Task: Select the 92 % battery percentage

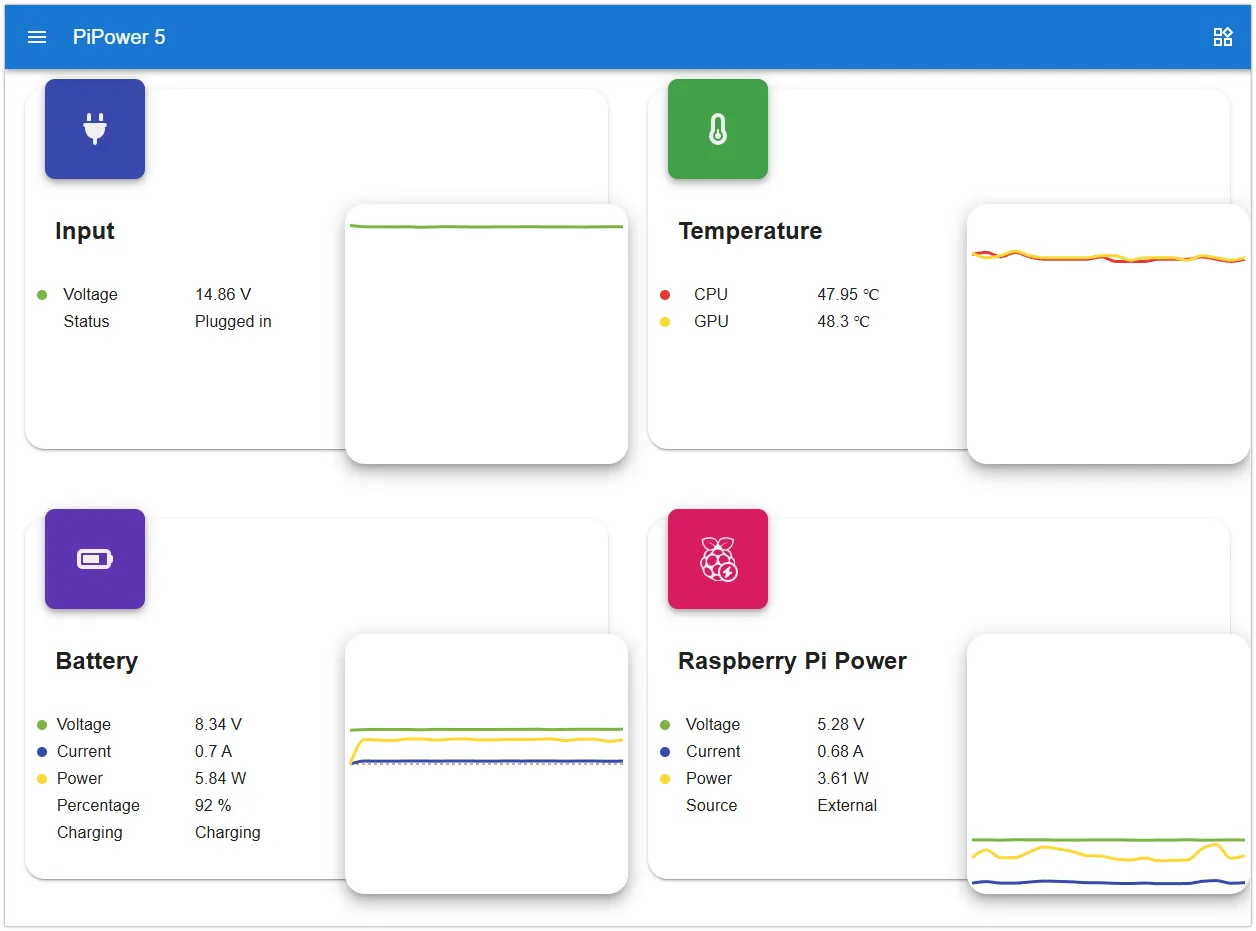Action: 213,806
